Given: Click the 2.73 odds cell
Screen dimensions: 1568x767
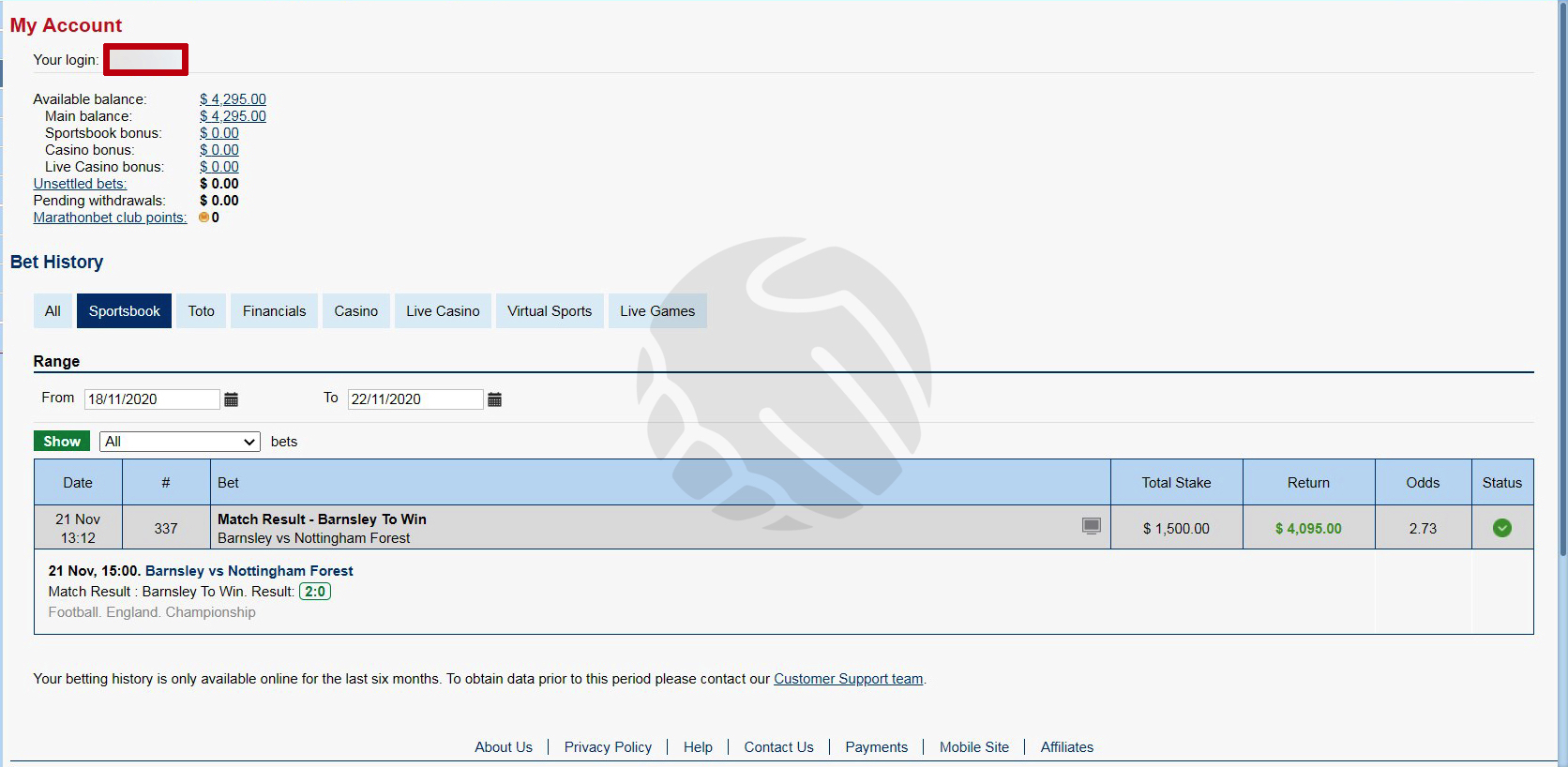Looking at the screenshot, I should pyautogui.click(x=1423, y=528).
